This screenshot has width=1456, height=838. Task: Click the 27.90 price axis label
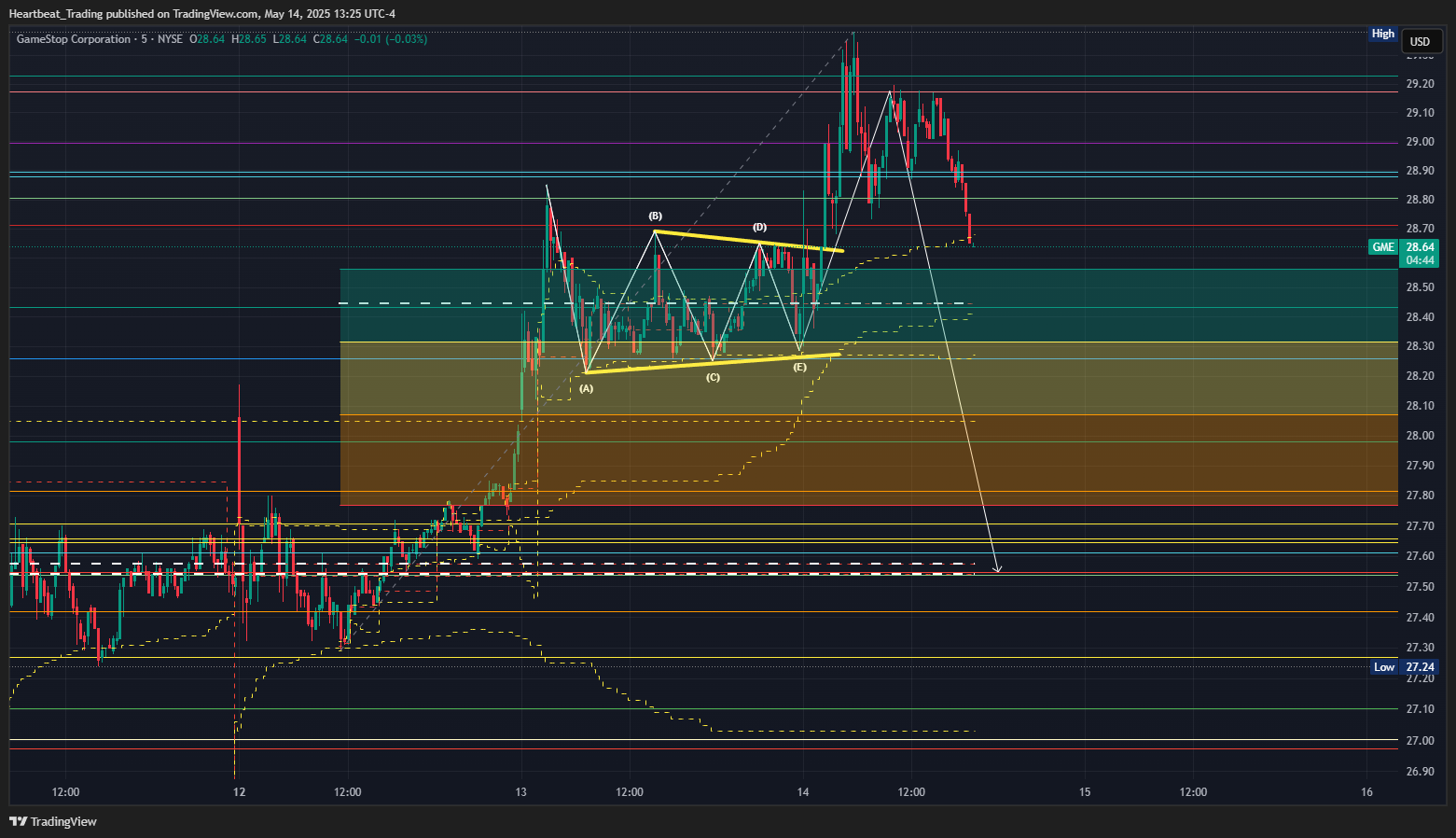click(1420, 466)
